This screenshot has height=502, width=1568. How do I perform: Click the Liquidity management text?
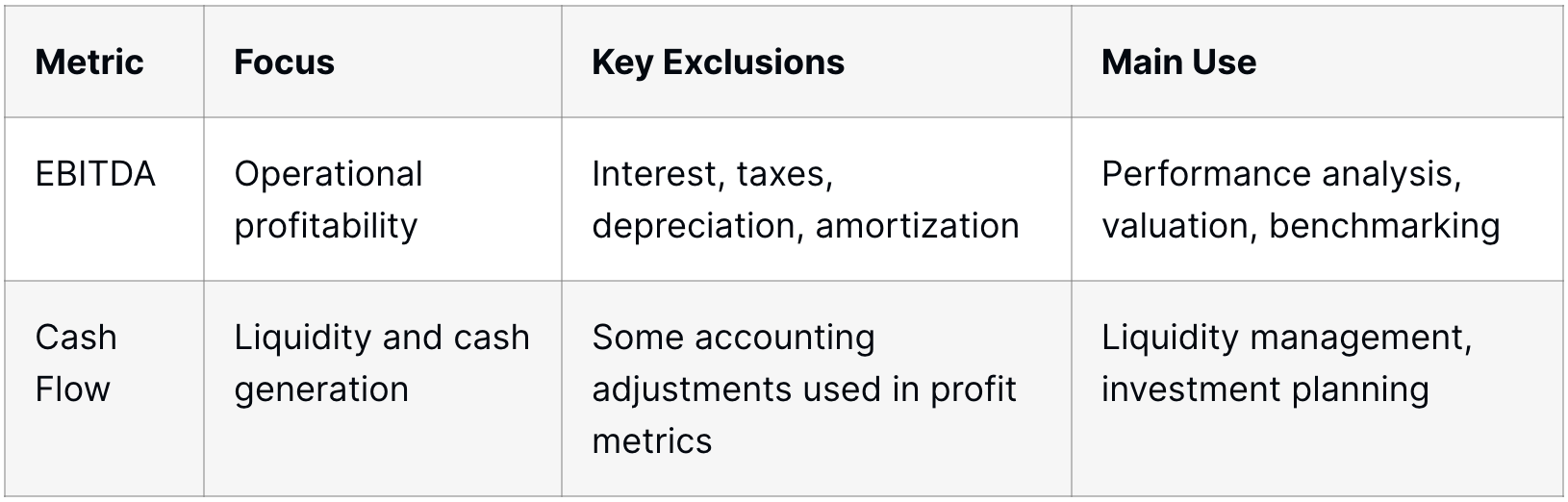[1286, 338]
